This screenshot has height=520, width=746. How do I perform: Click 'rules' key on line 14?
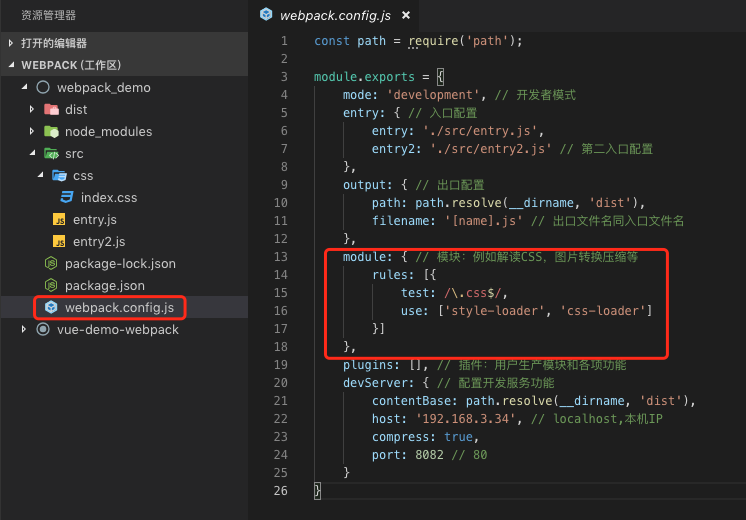pos(390,275)
